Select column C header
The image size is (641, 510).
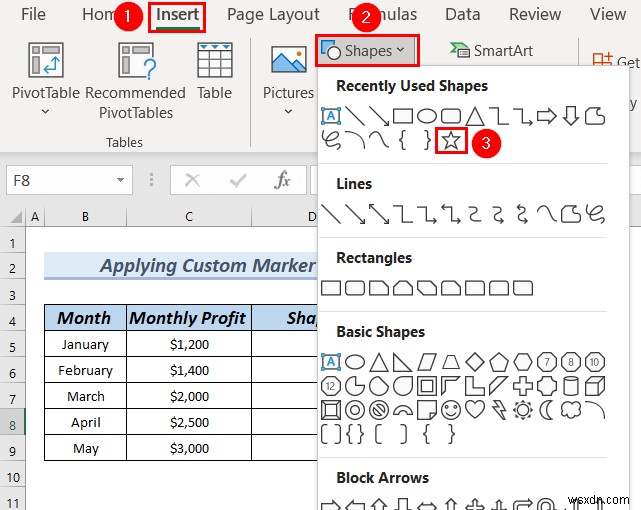189,217
